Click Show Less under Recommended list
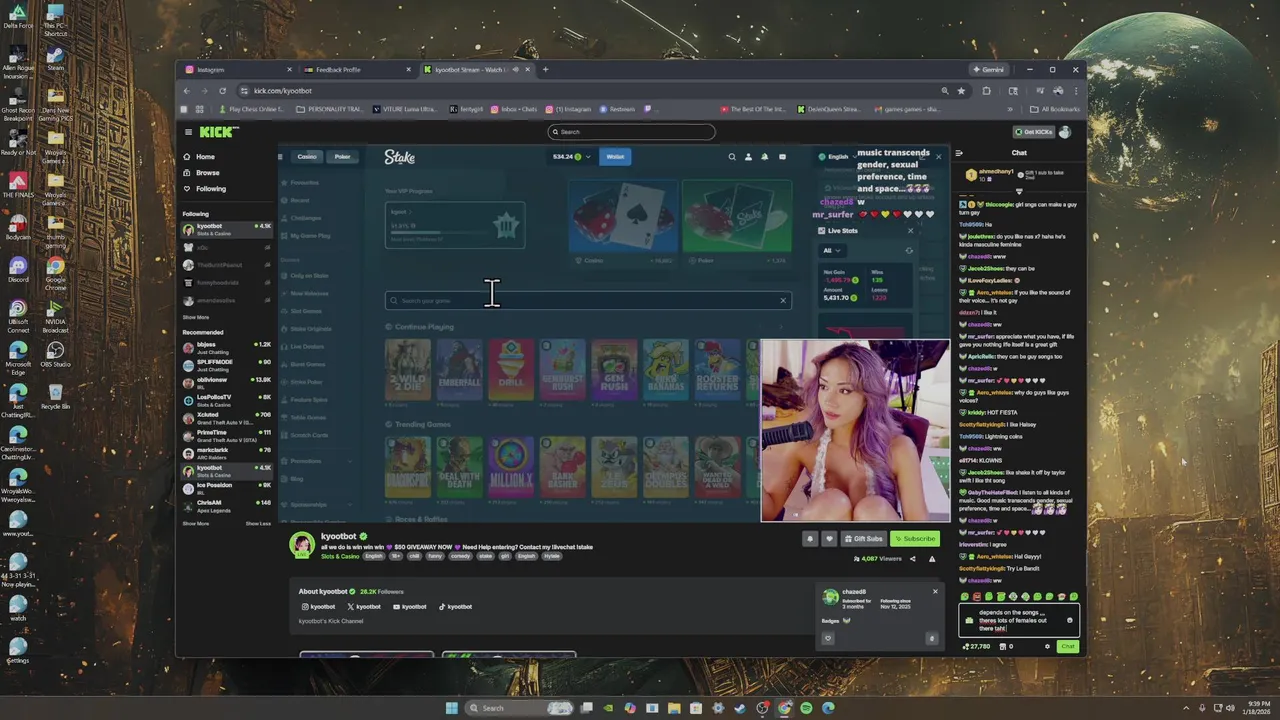The image size is (1280, 720). pos(258,523)
